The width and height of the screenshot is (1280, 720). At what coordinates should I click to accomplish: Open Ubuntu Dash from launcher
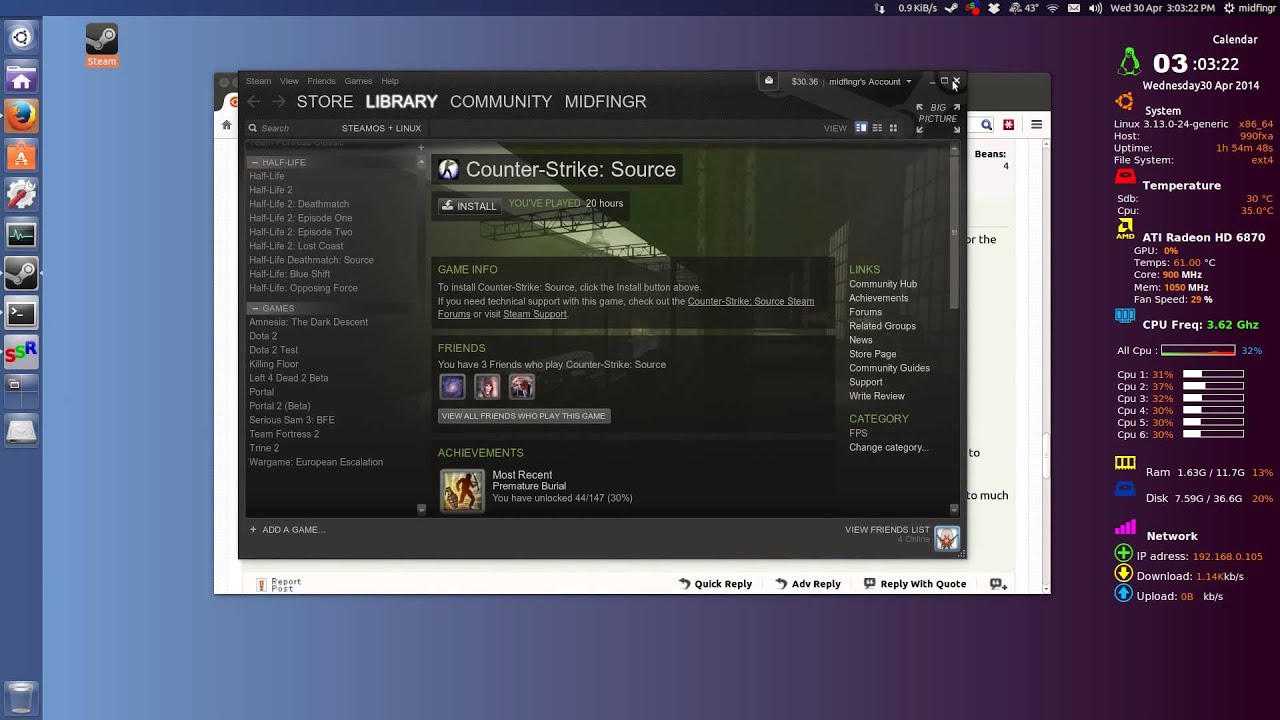click(x=21, y=38)
